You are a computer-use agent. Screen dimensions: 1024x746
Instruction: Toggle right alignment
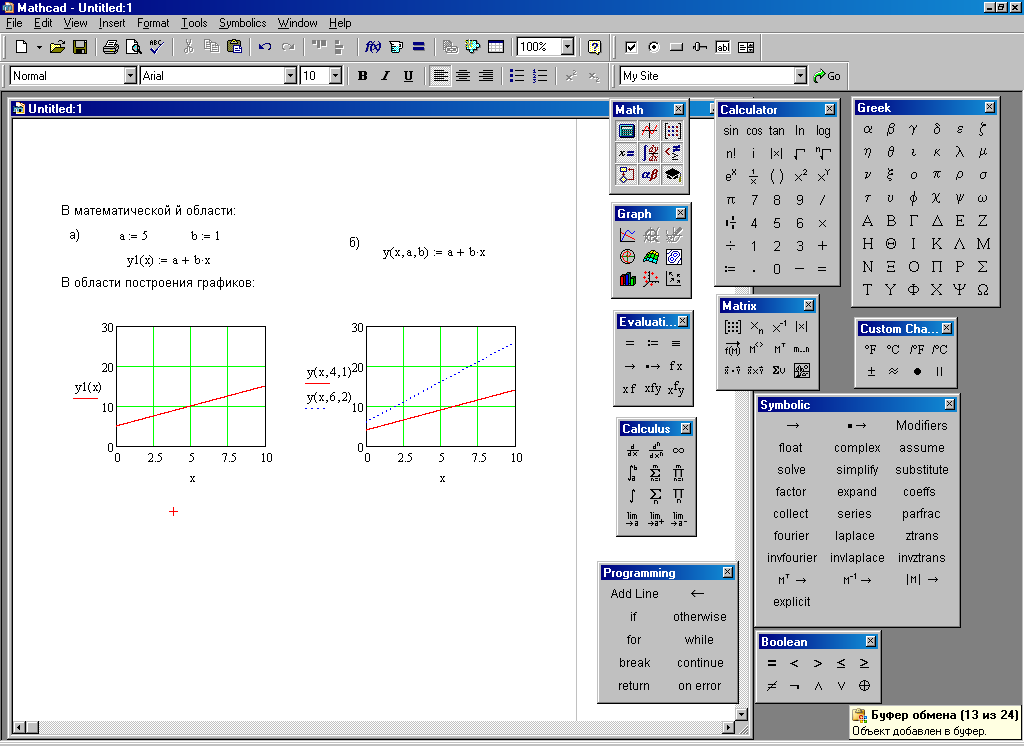click(486, 76)
